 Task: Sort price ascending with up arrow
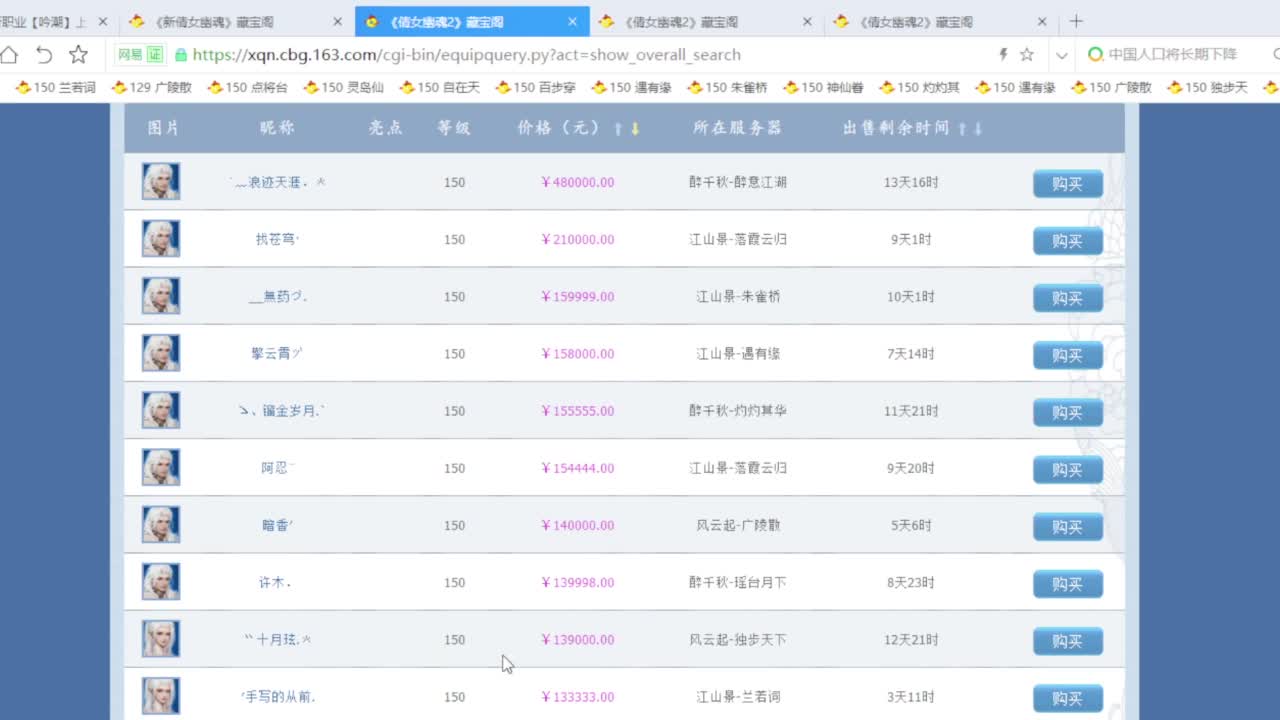(x=618, y=128)
